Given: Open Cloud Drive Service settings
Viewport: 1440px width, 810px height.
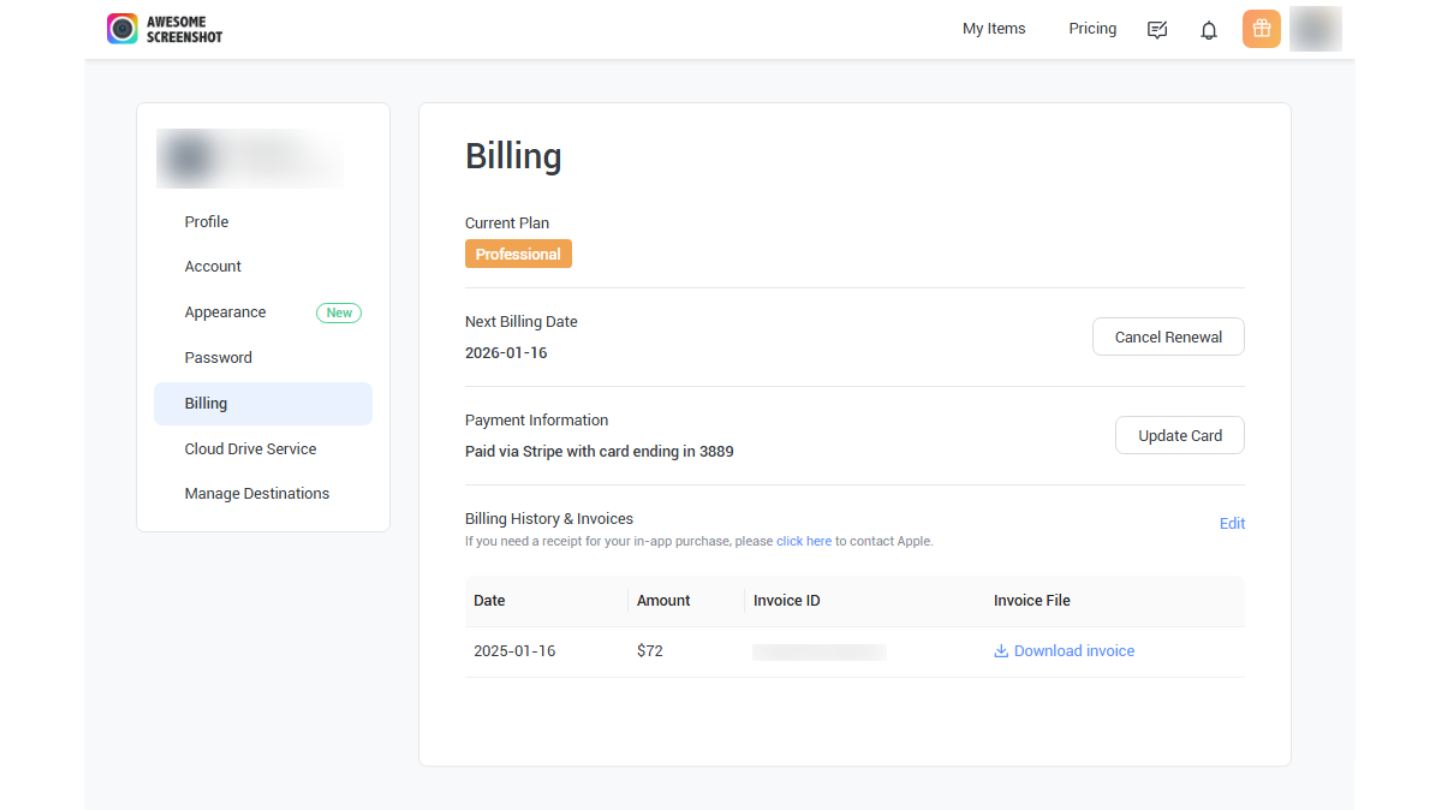Looking at the screenshot, I should point(250,449).
